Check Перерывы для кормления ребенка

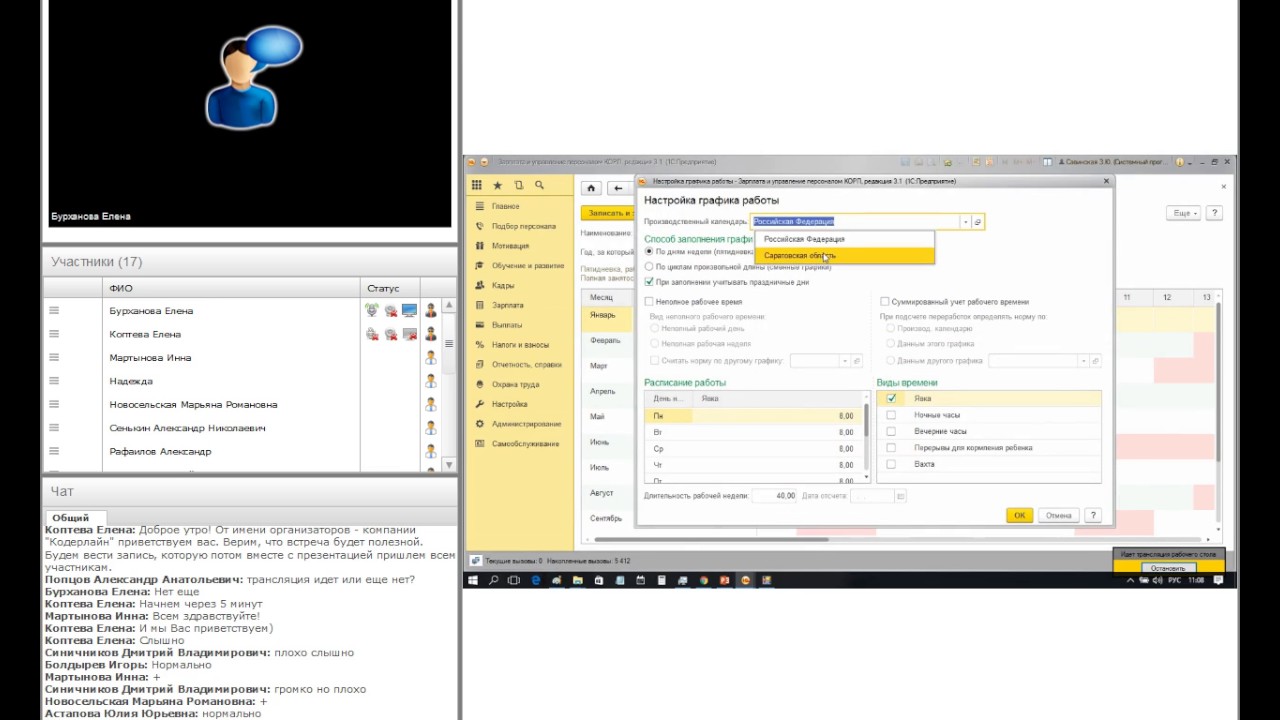click(891, 448)
